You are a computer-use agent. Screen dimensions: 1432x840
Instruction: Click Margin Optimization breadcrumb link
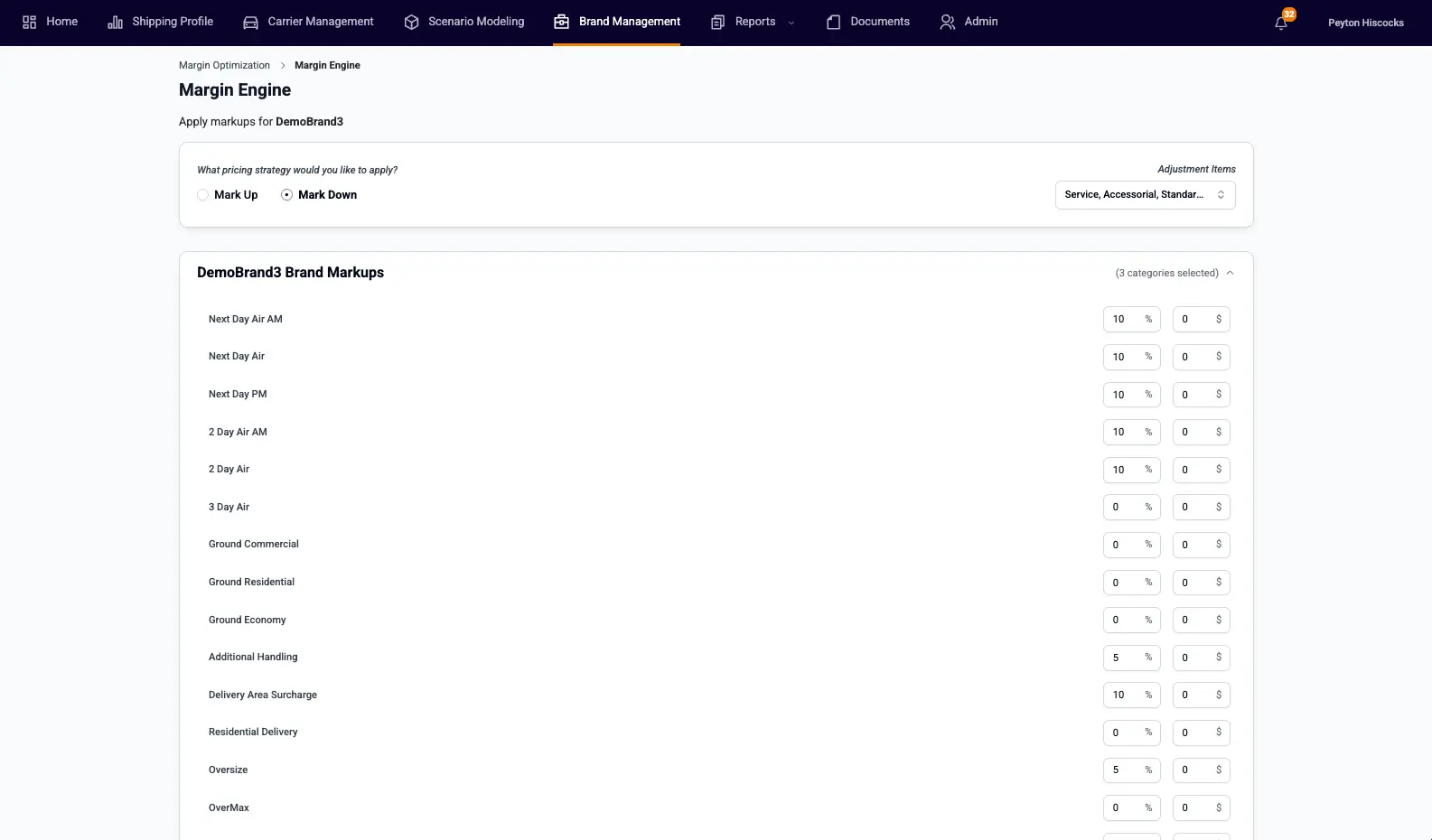[224, 65]
